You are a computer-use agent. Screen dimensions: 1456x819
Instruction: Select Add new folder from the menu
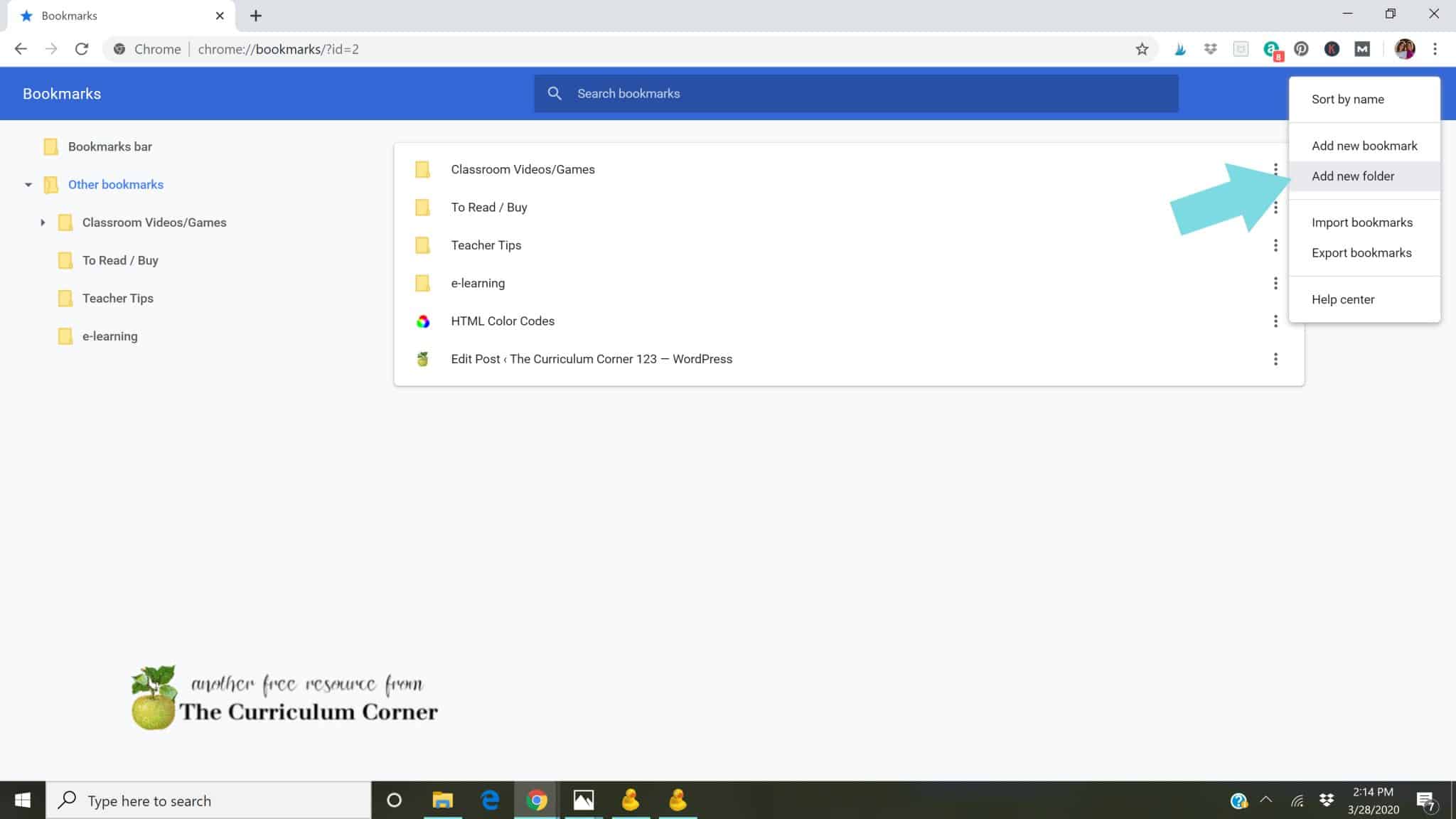(1352, 176)
